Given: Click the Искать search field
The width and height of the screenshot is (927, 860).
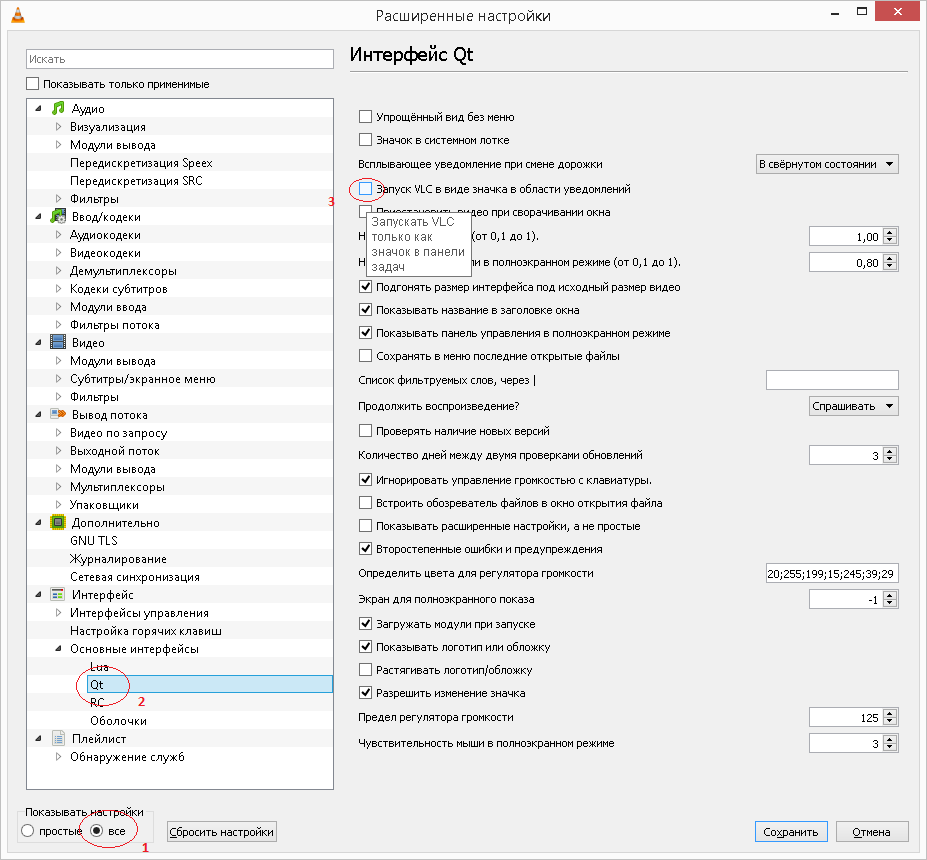Looking at the screenshot, I should (x=180, y=59).
